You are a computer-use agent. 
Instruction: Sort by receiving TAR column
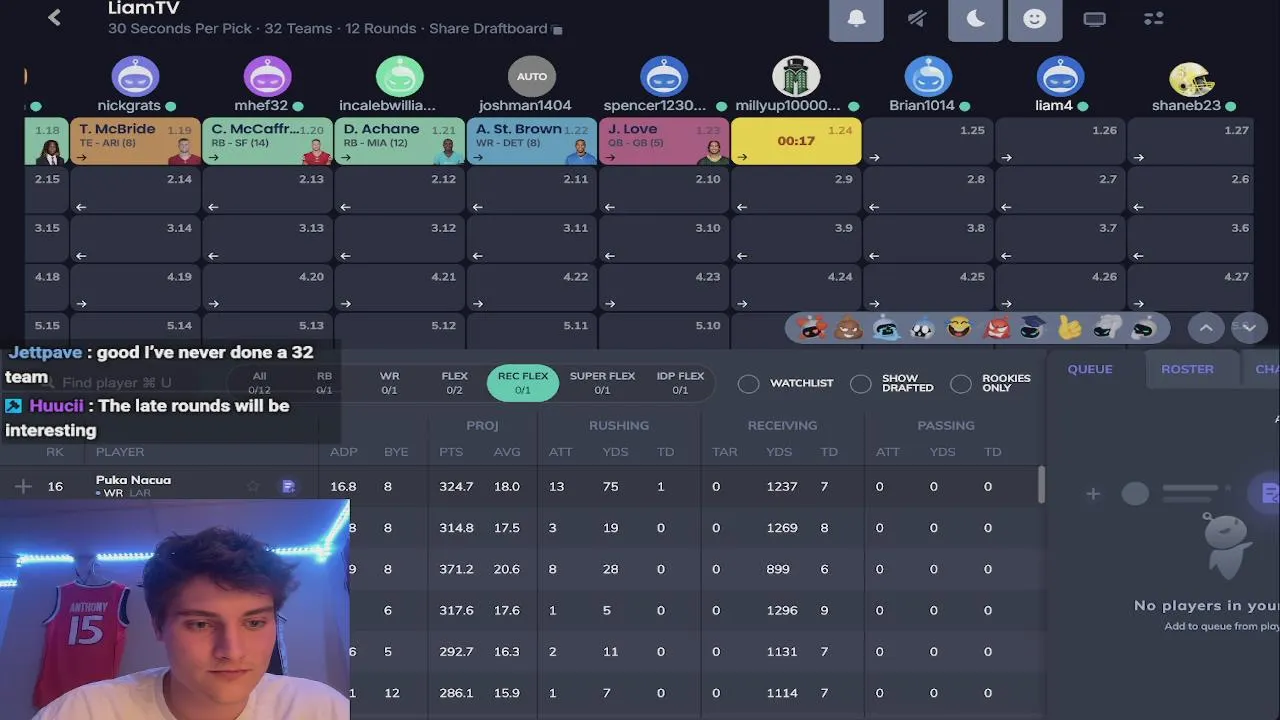pyautogui.click(x=724, y=452)
